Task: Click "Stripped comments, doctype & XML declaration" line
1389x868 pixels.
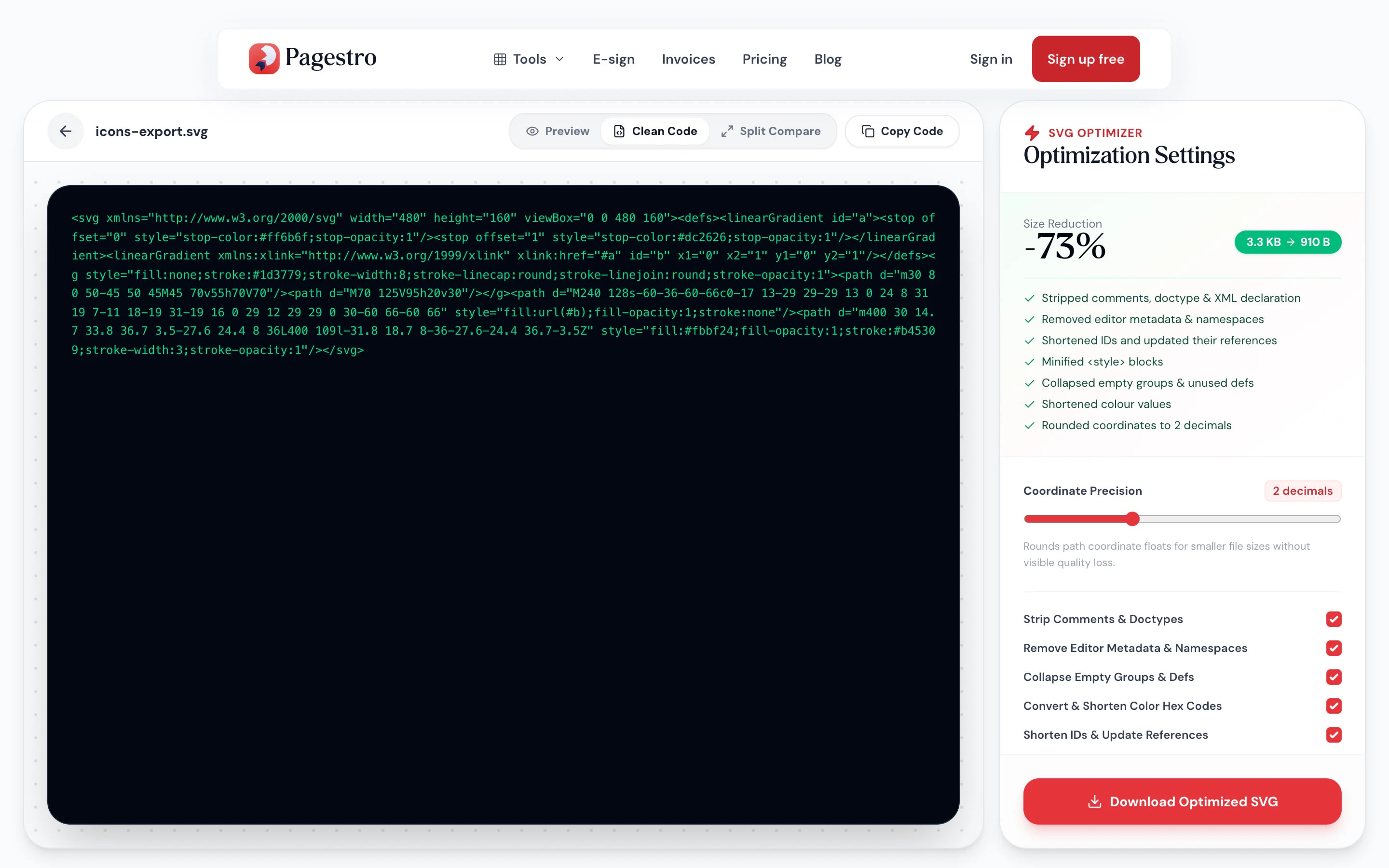Action: click(x=1171, y=298)
